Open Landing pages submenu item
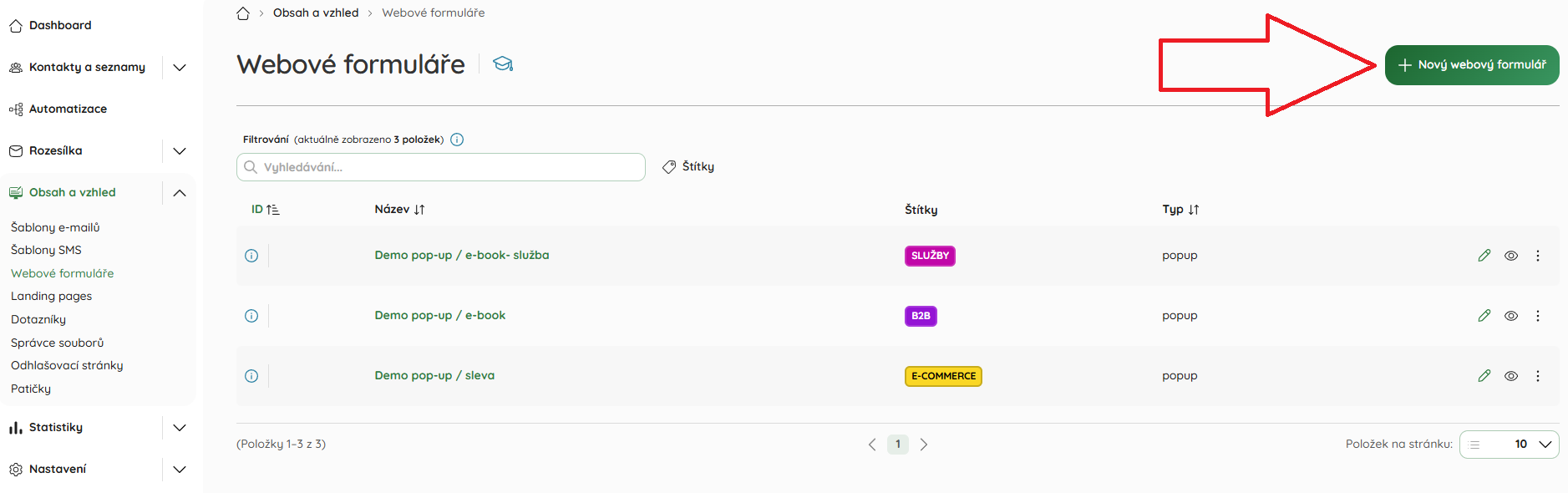 click(52, 296)
